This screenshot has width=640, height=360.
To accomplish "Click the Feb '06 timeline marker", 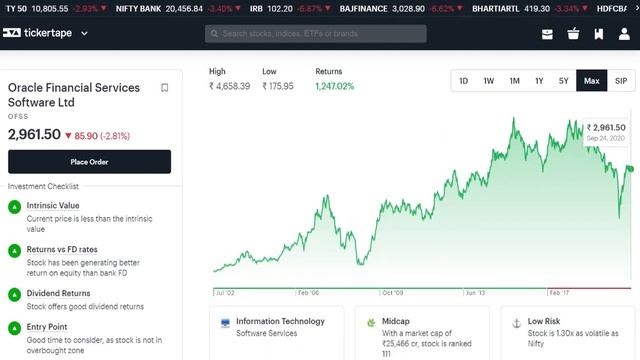I will 309,293.
